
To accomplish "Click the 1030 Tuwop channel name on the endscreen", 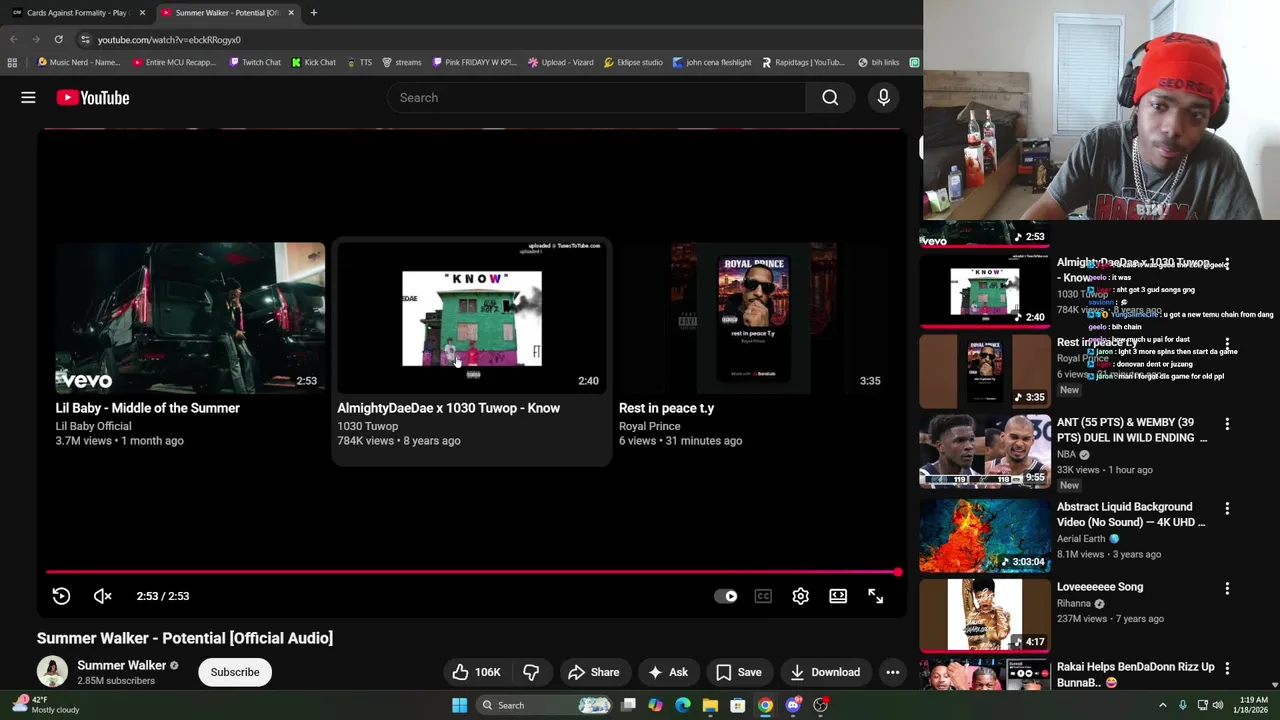I will click(x=367, y=426).
